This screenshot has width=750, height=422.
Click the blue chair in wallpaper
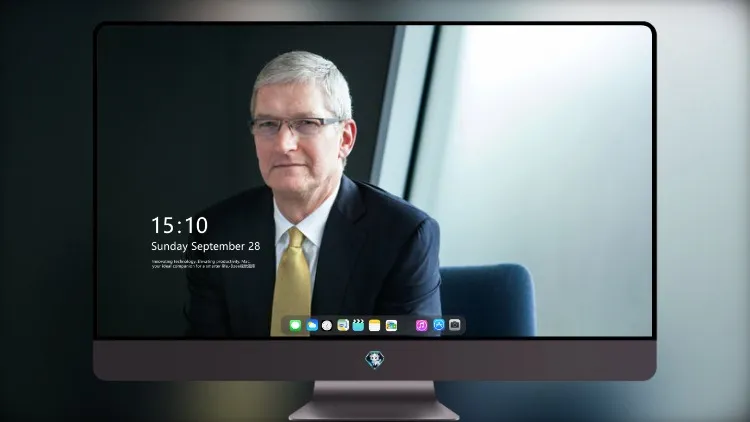(488, 299)
